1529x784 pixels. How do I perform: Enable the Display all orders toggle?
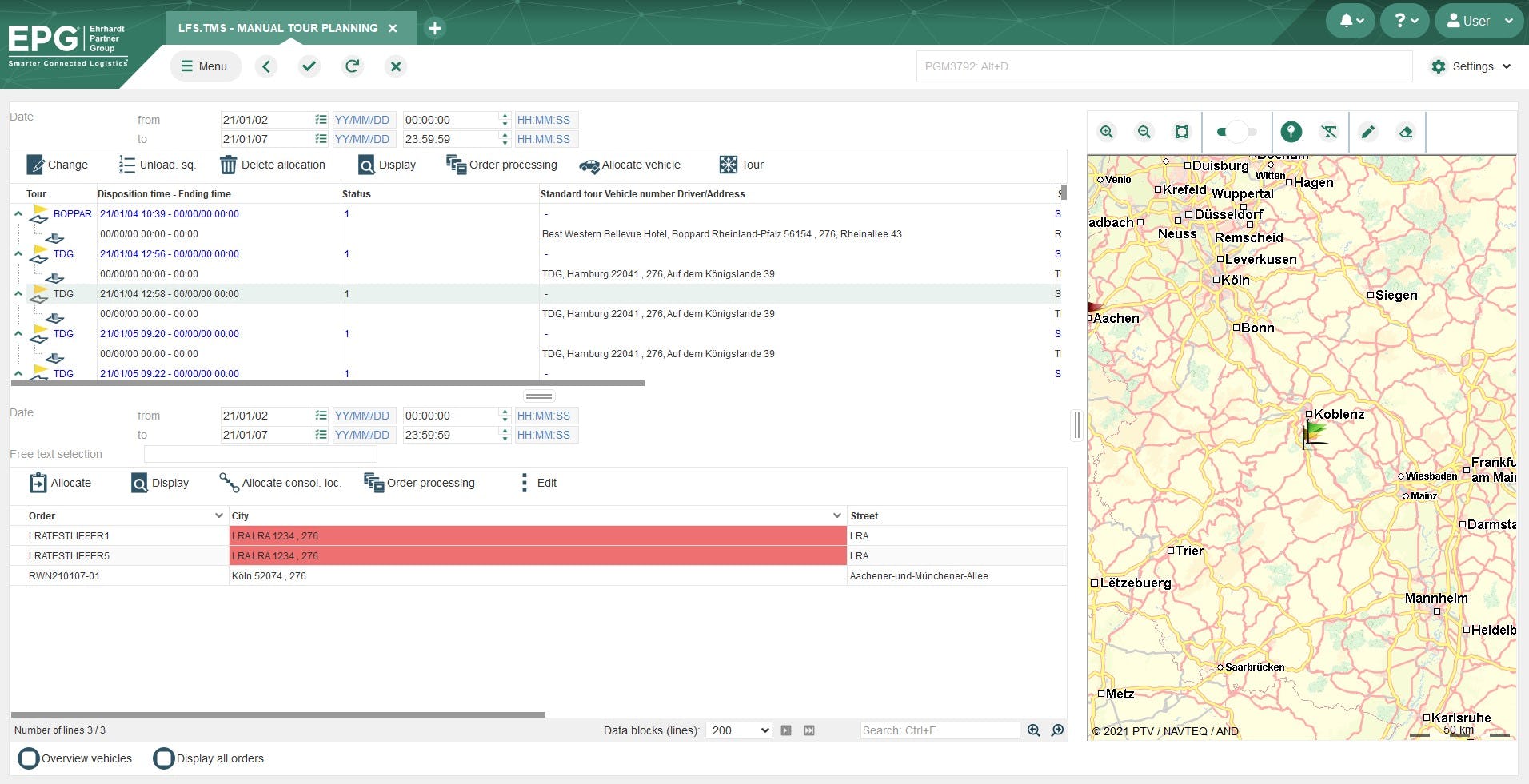[x=164, y=758]
